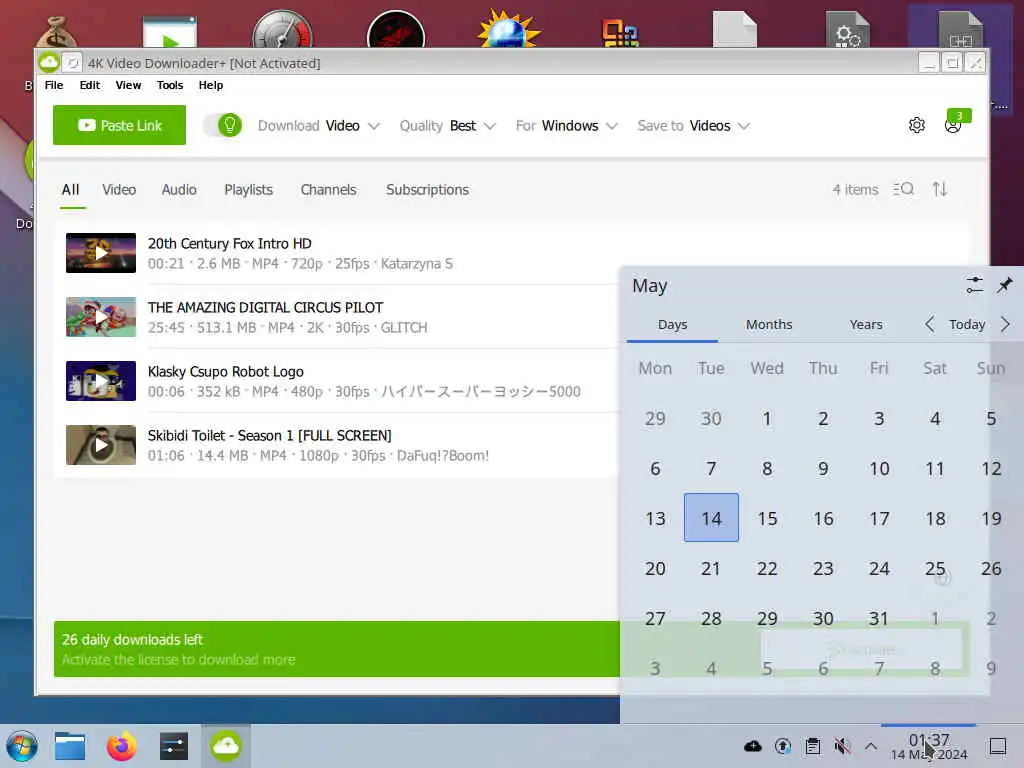Expand hidden system tray icons
The width and height of the screenshot is (1024, 768).
pos(871,746)
